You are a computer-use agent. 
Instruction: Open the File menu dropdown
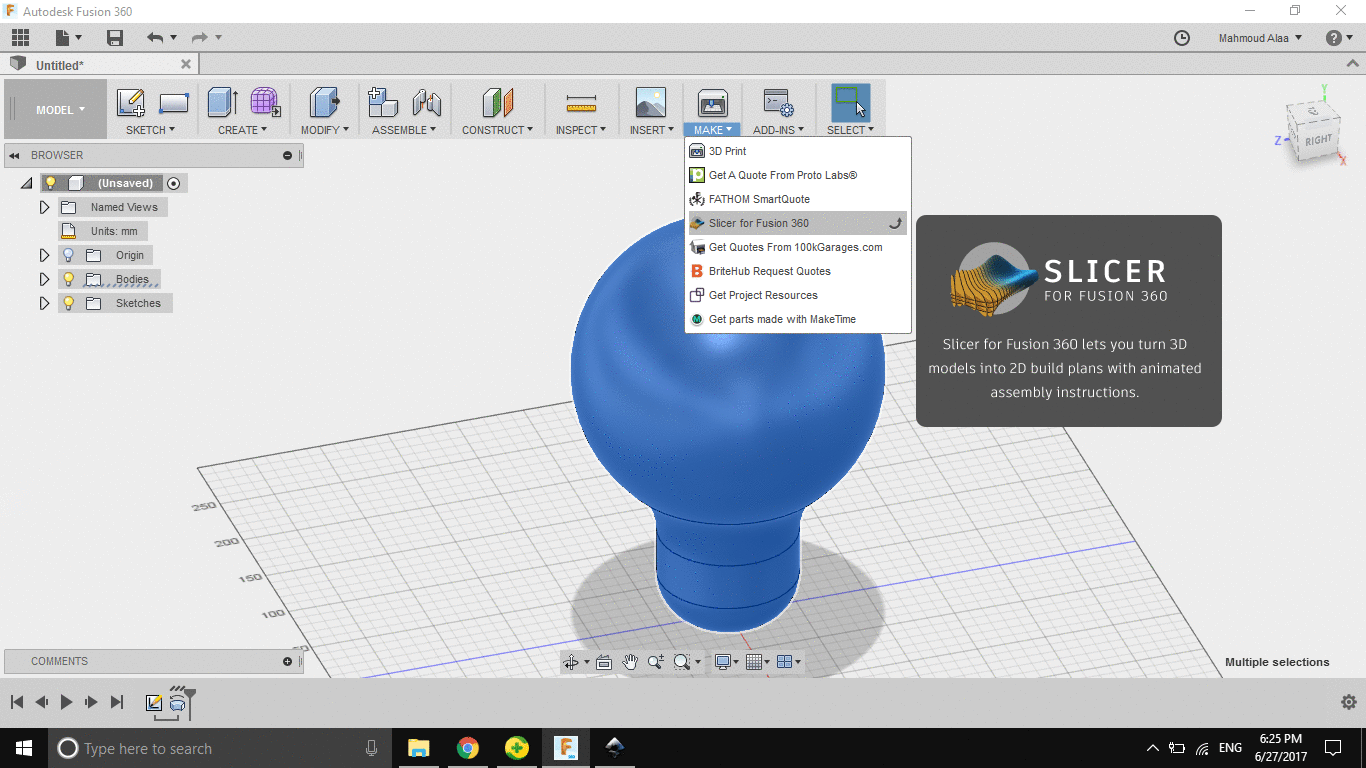coord(69,38)
